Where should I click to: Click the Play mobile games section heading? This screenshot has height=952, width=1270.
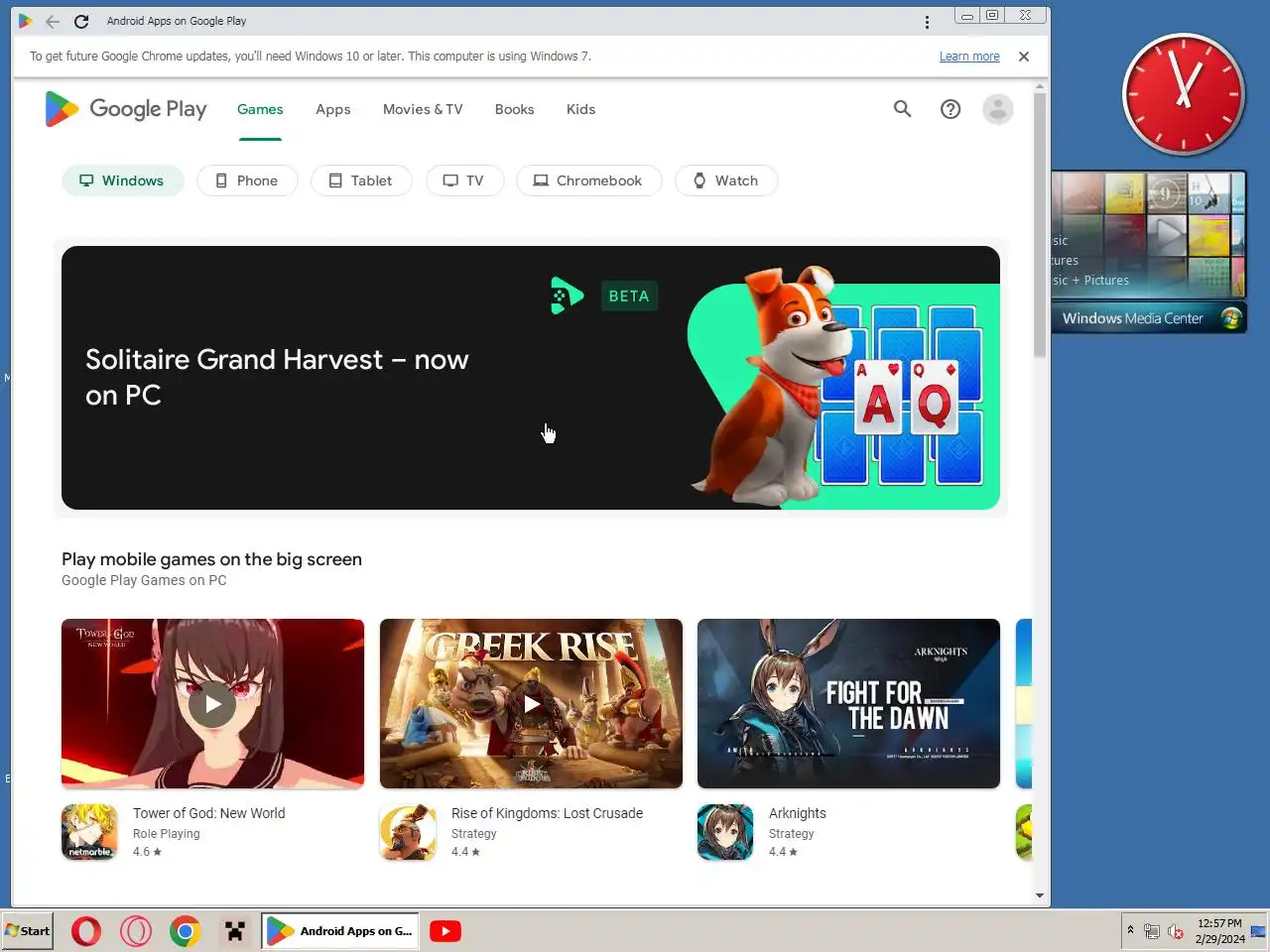(x=211, y=559)
